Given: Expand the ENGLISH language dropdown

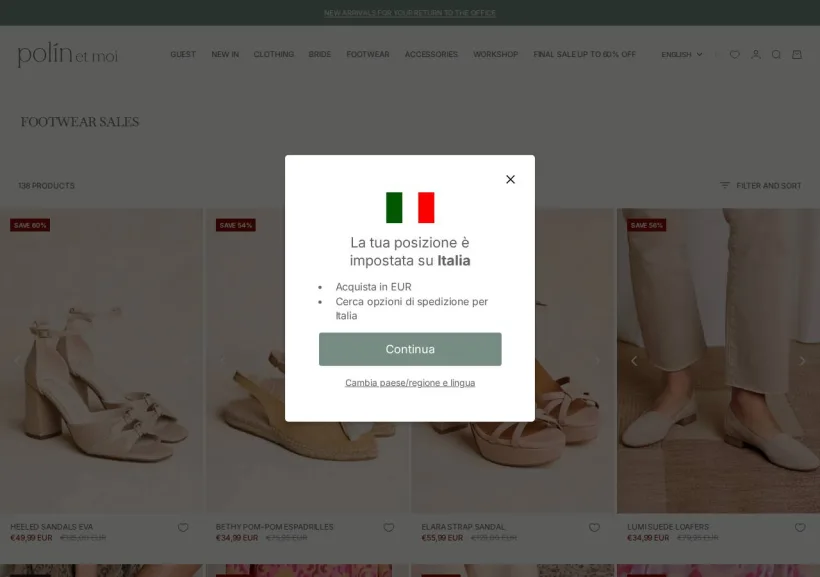Looking at the screenshot, I should 681,54.
